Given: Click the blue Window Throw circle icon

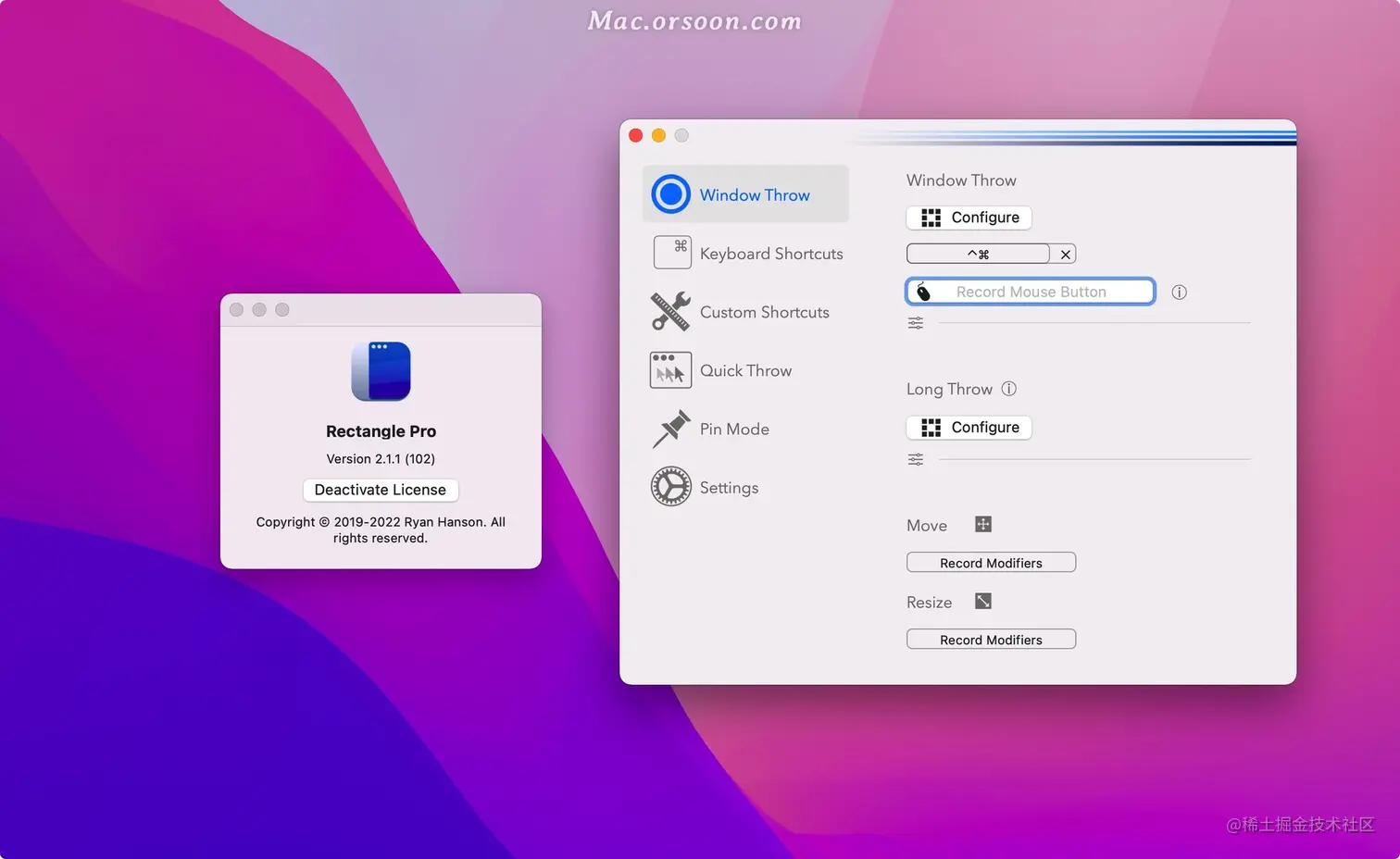Looking at the screenshot, I should pyautogui.click(x=671, y=194).
